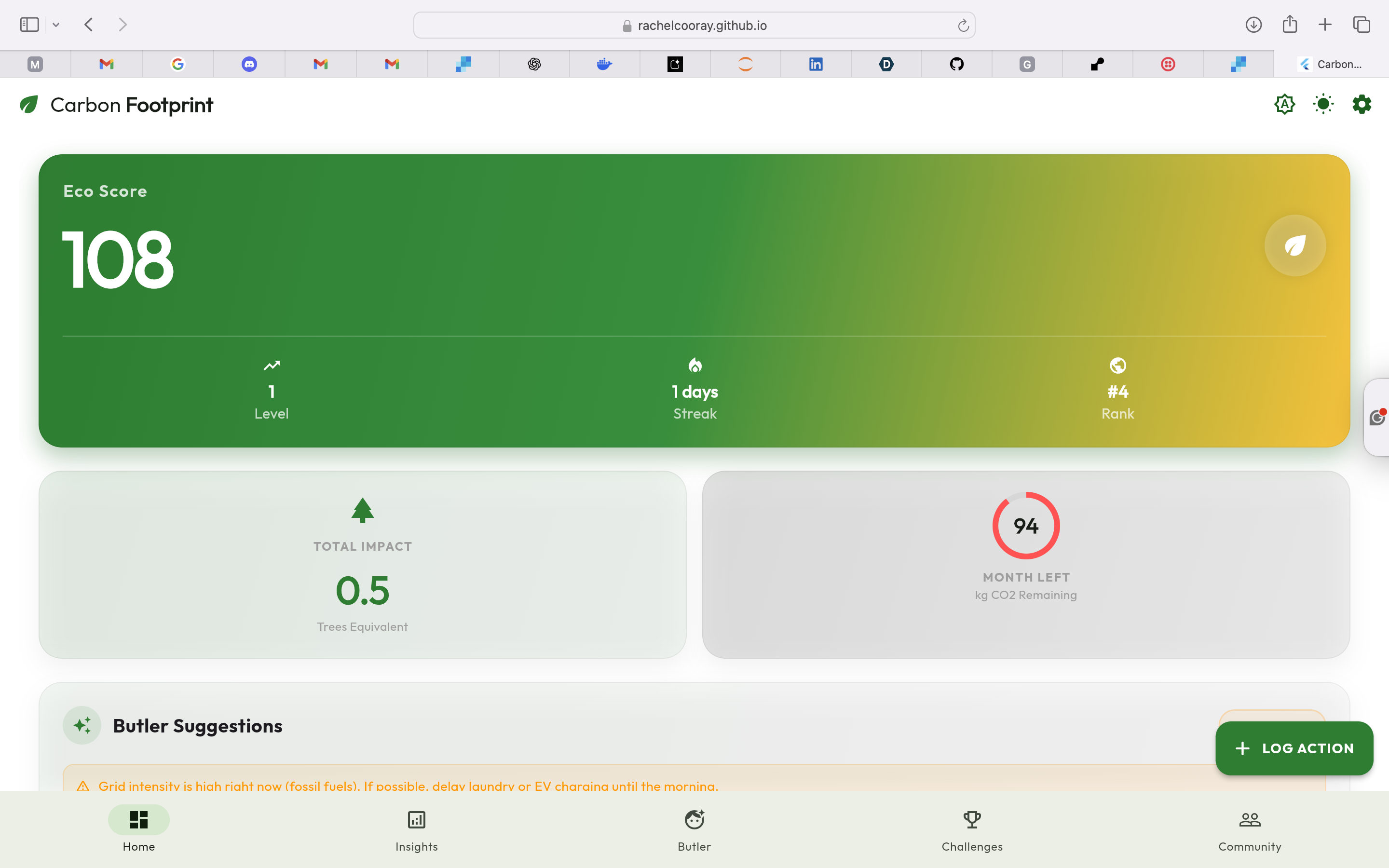Click the sparkle icon beside Butler Suggestions

[x=82, y=725]
